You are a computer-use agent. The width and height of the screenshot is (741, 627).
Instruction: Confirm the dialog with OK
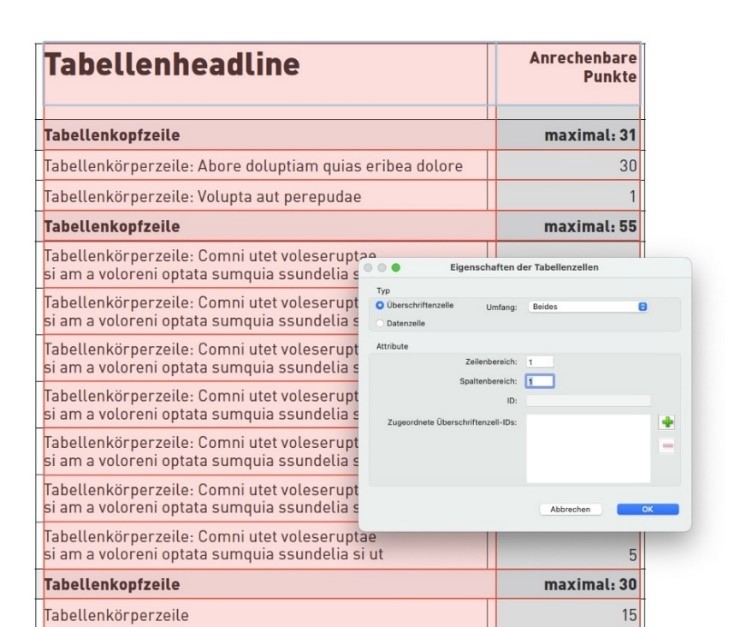tap(647, 509)
